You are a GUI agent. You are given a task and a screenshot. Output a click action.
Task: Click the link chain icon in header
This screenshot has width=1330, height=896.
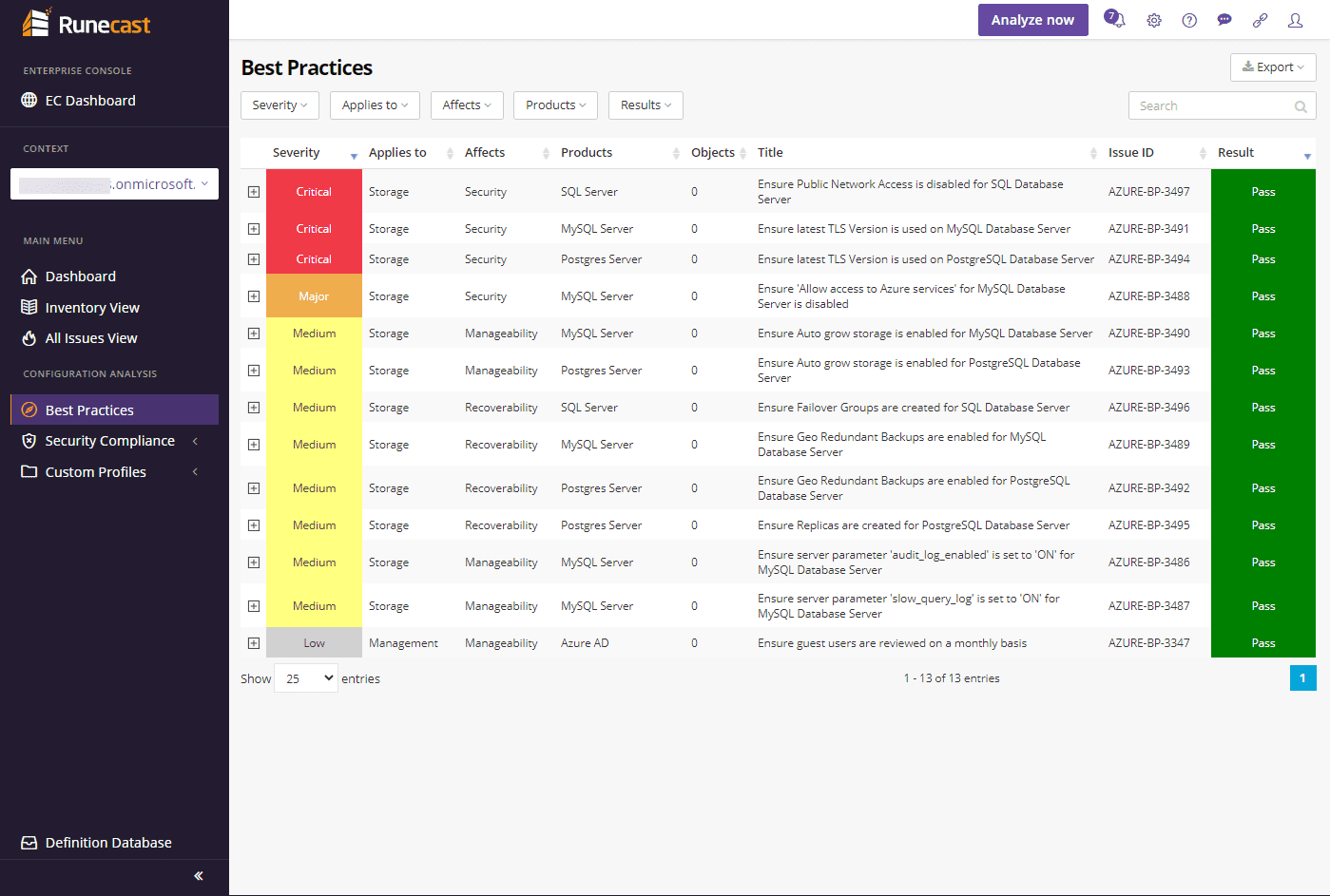point(1260,20)
